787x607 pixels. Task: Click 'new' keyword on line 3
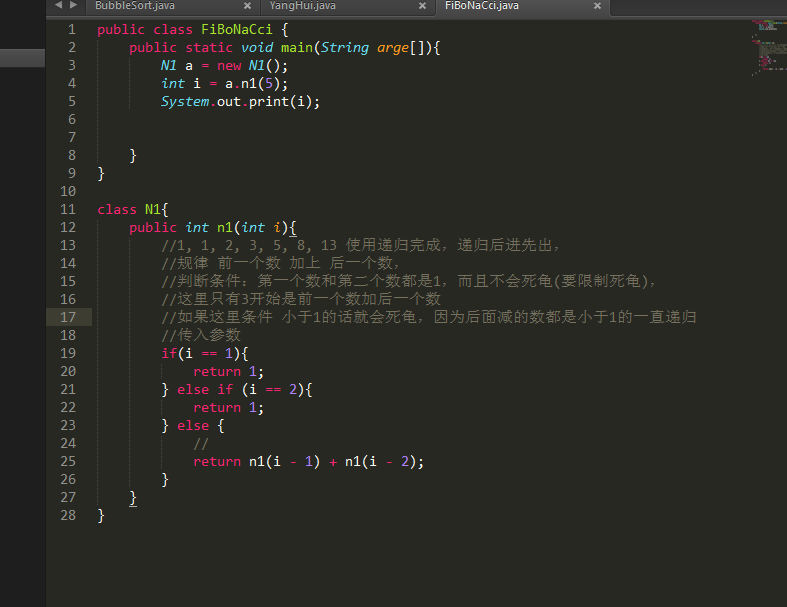229,66
